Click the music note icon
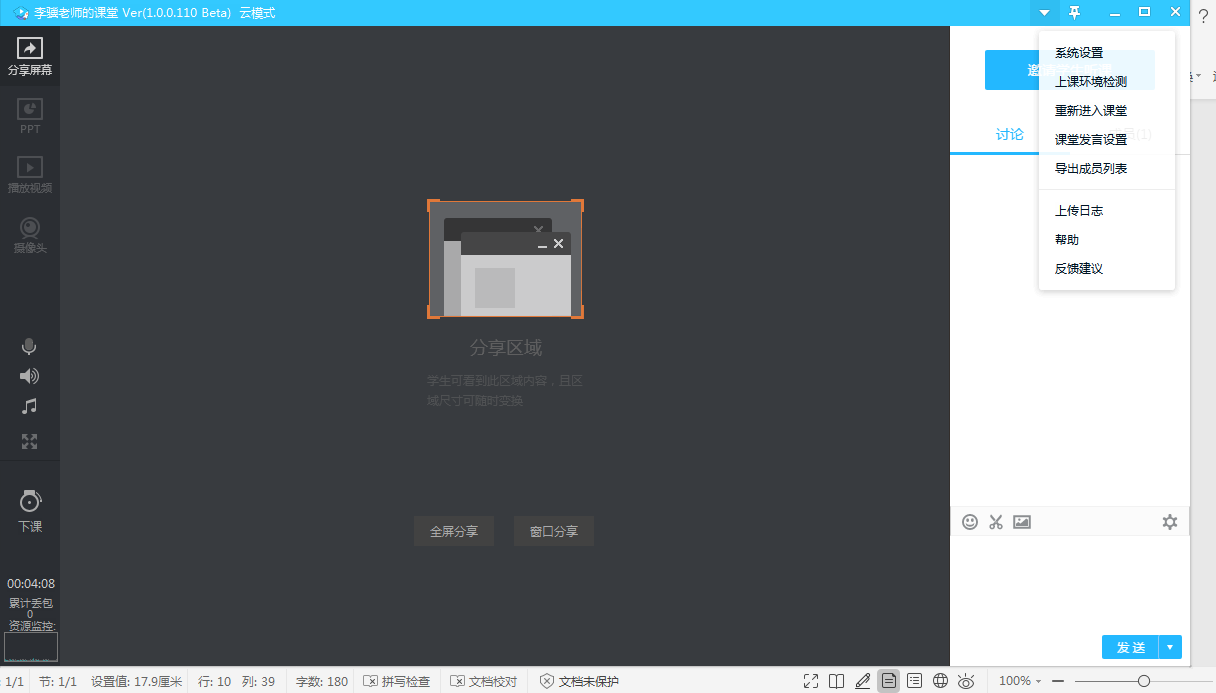This screenshot has width=1216, height=693. 30,407
